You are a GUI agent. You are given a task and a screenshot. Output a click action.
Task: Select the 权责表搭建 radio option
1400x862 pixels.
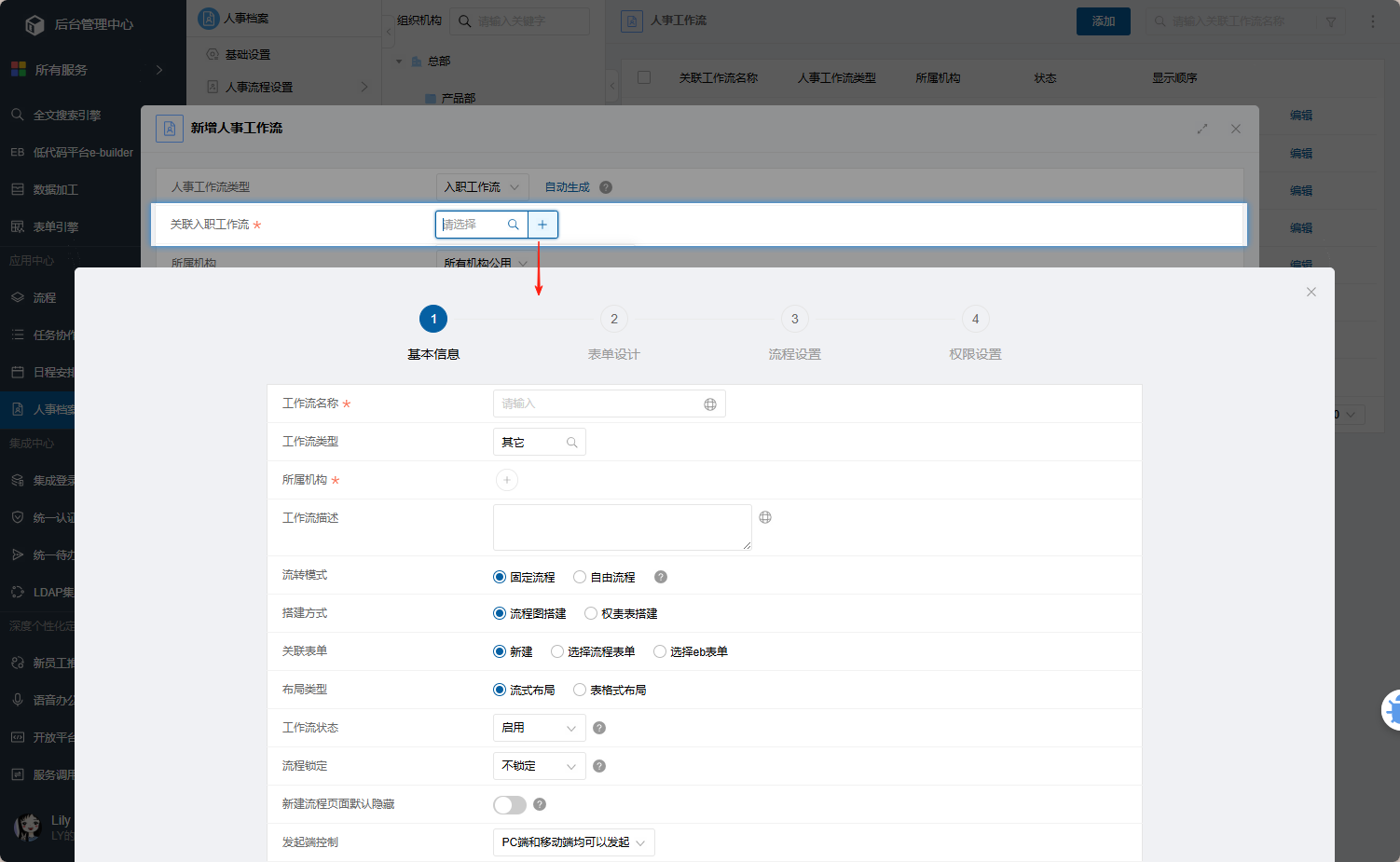click(591, 613)
